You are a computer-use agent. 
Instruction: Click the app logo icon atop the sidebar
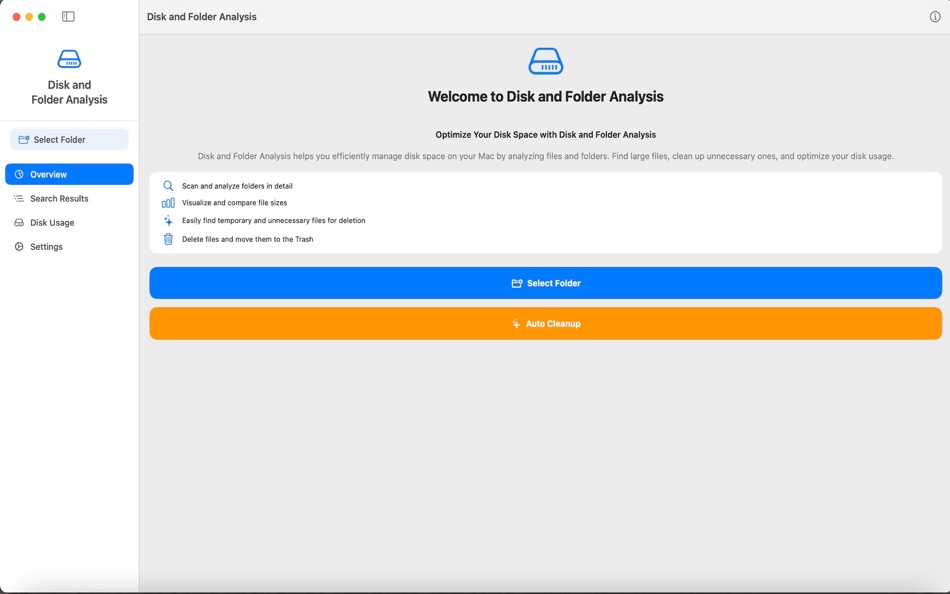(x=68, y=58)
